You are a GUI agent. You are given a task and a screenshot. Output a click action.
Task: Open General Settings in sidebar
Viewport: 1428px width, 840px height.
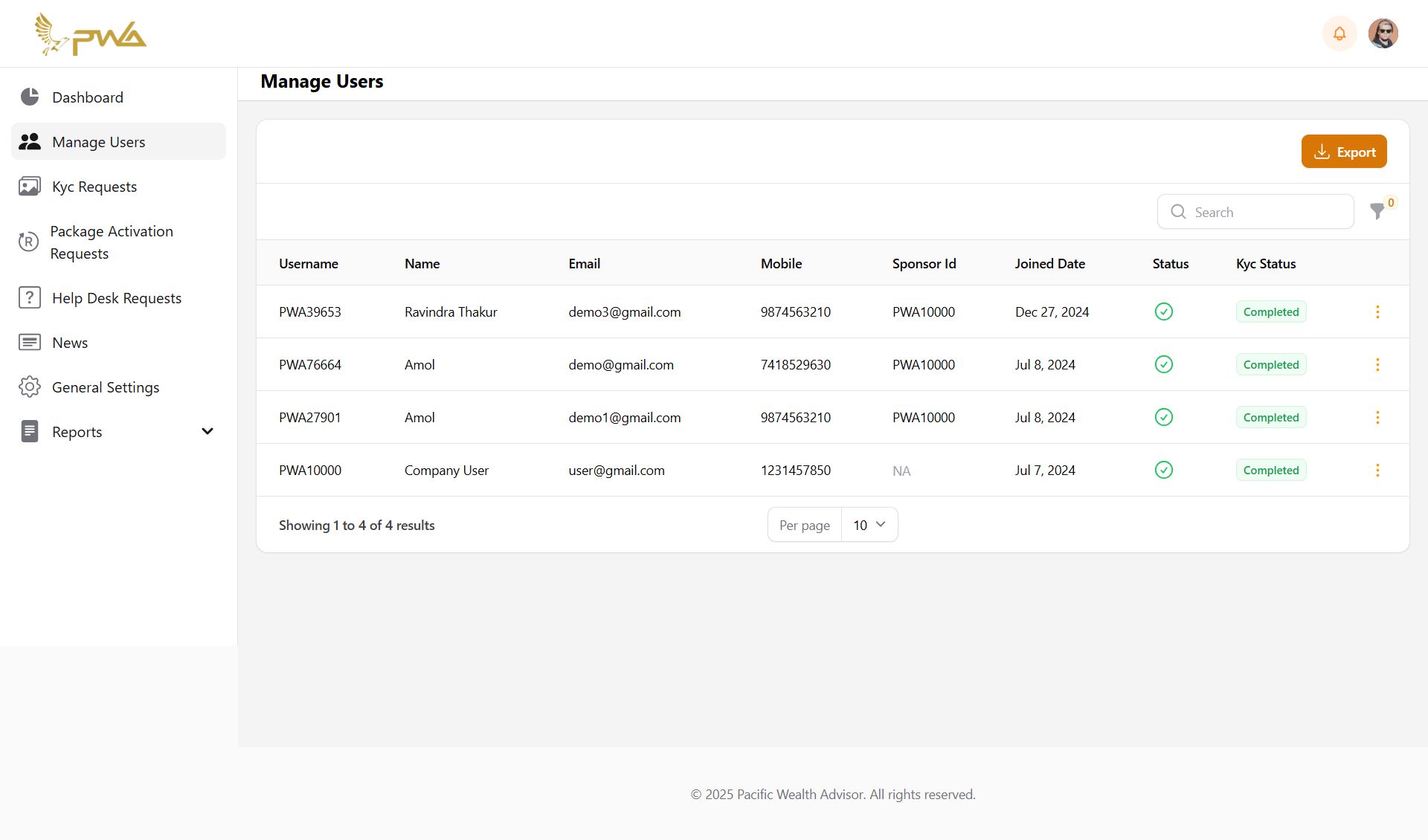point(106,387)
